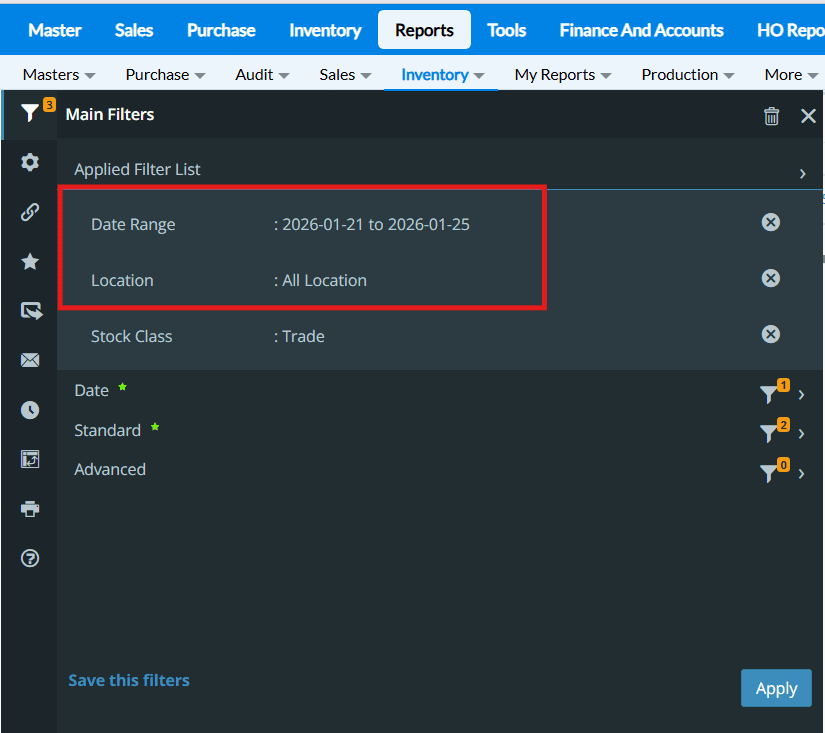Expand the Date filter section chevron
Screen dimensions: 825x733
coord(801,395)
